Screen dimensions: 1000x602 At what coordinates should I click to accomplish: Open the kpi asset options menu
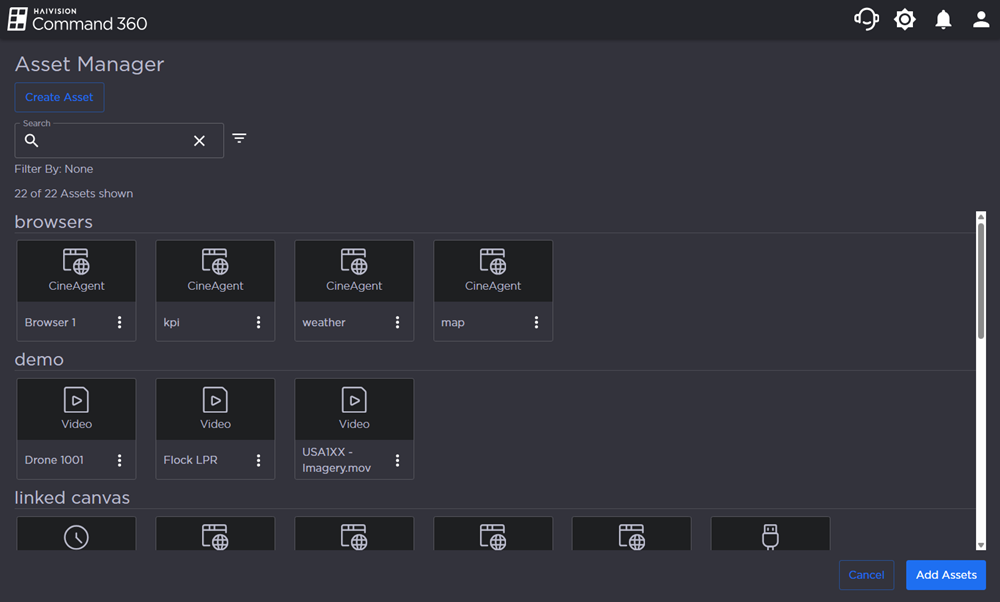(258, 322)
